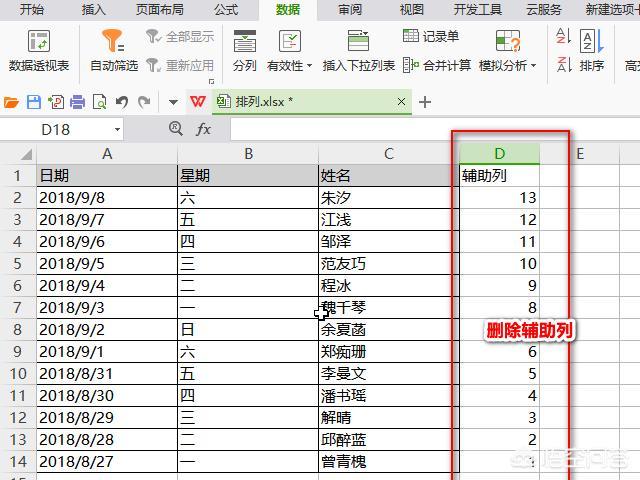The image size is (640, 480).
Task: Click the WPS red W home icon
Action: click(x=198, y=101)
